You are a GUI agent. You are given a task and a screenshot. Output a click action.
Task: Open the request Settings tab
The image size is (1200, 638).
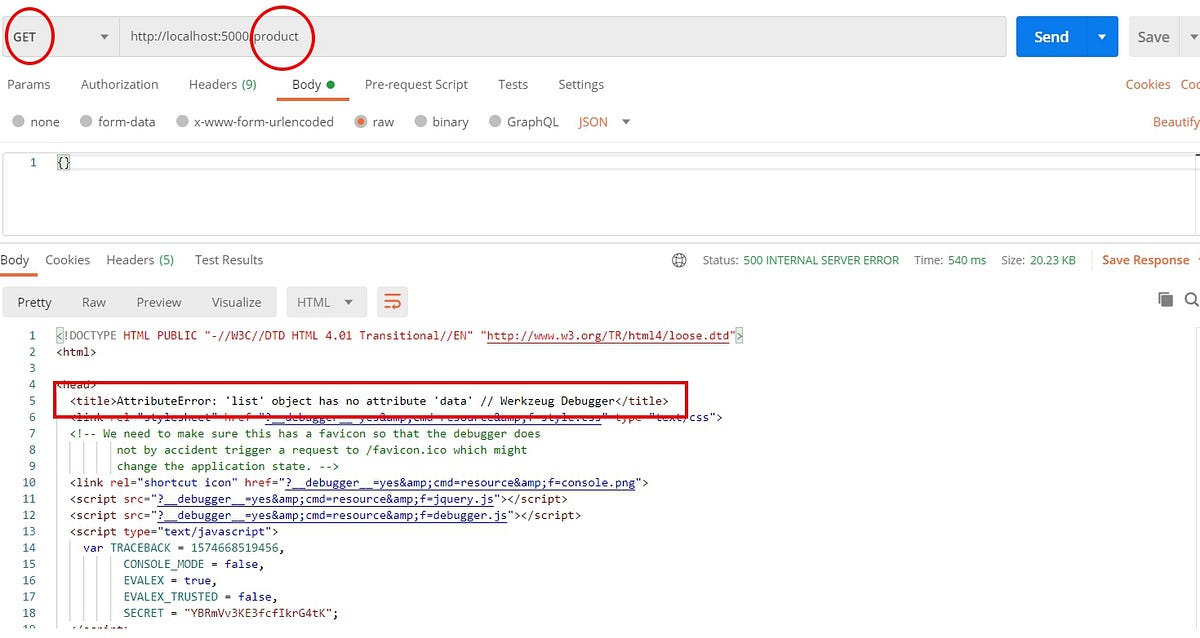tap(581, 85)
